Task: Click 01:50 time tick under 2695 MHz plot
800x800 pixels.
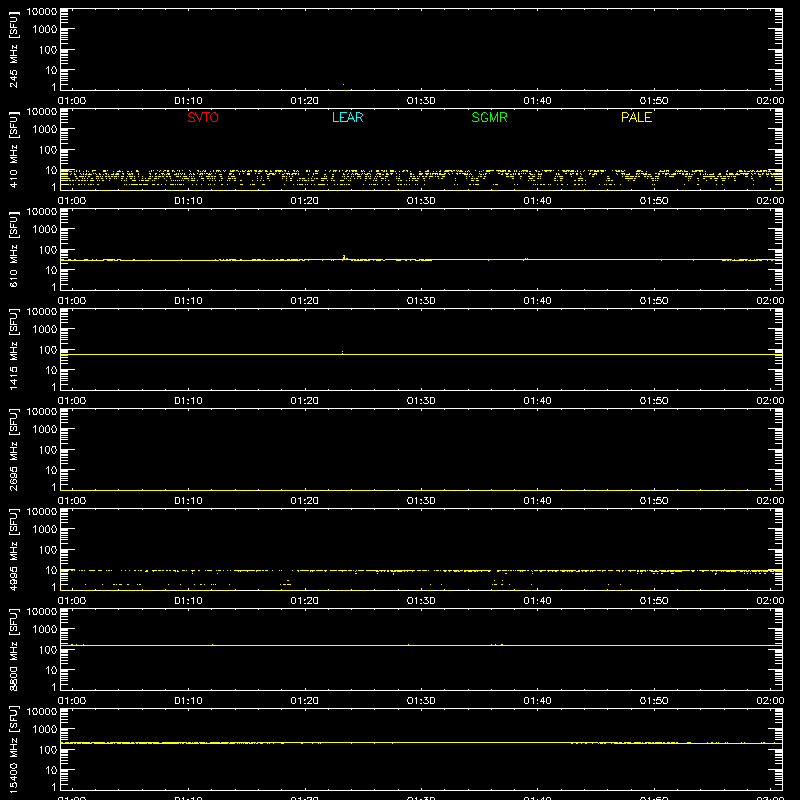Action: point(654,501)
